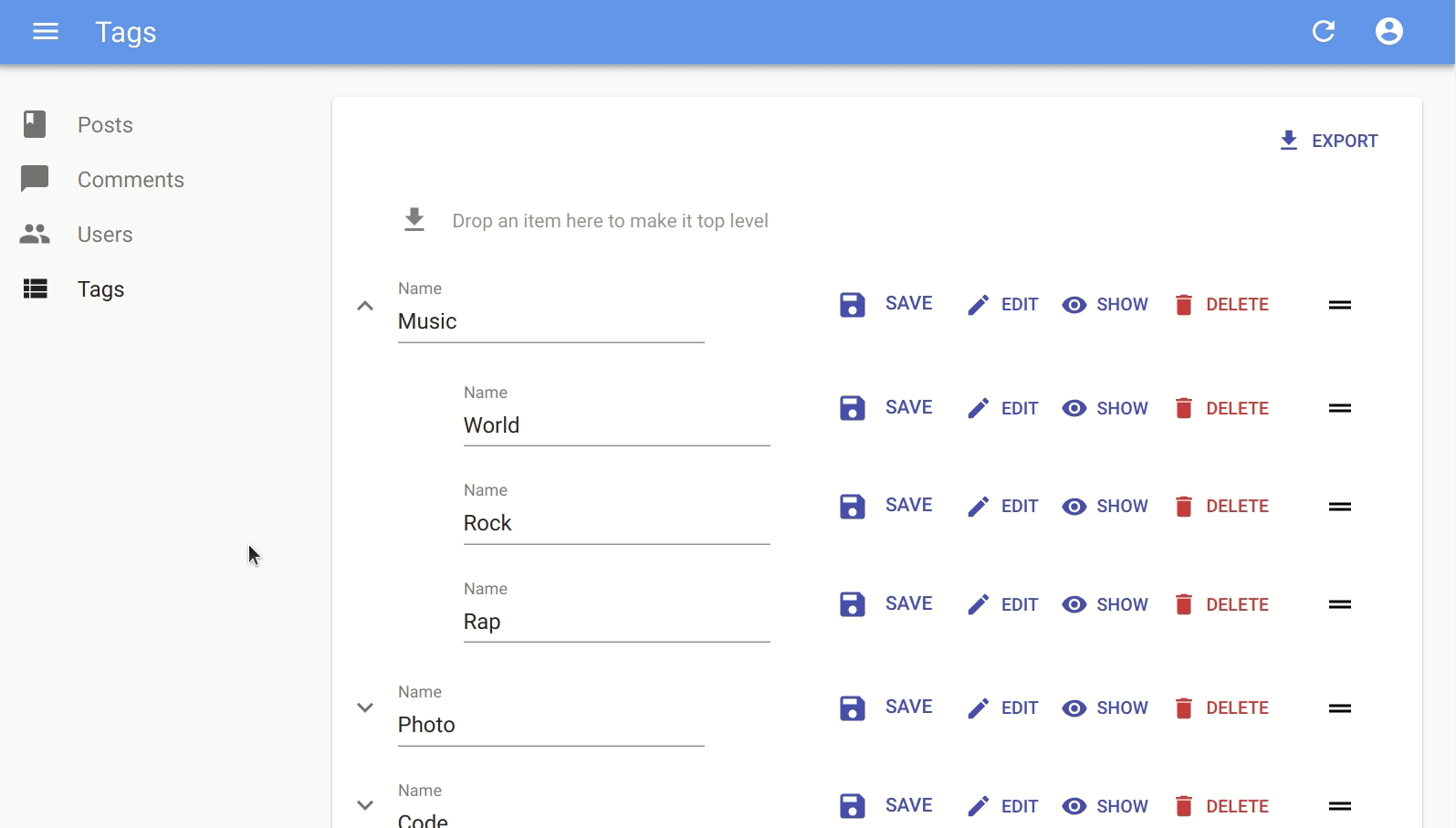Open the user account profile icon
Image resolution: width=1456 pixels, height=828 pixels.
[1388, 32]
